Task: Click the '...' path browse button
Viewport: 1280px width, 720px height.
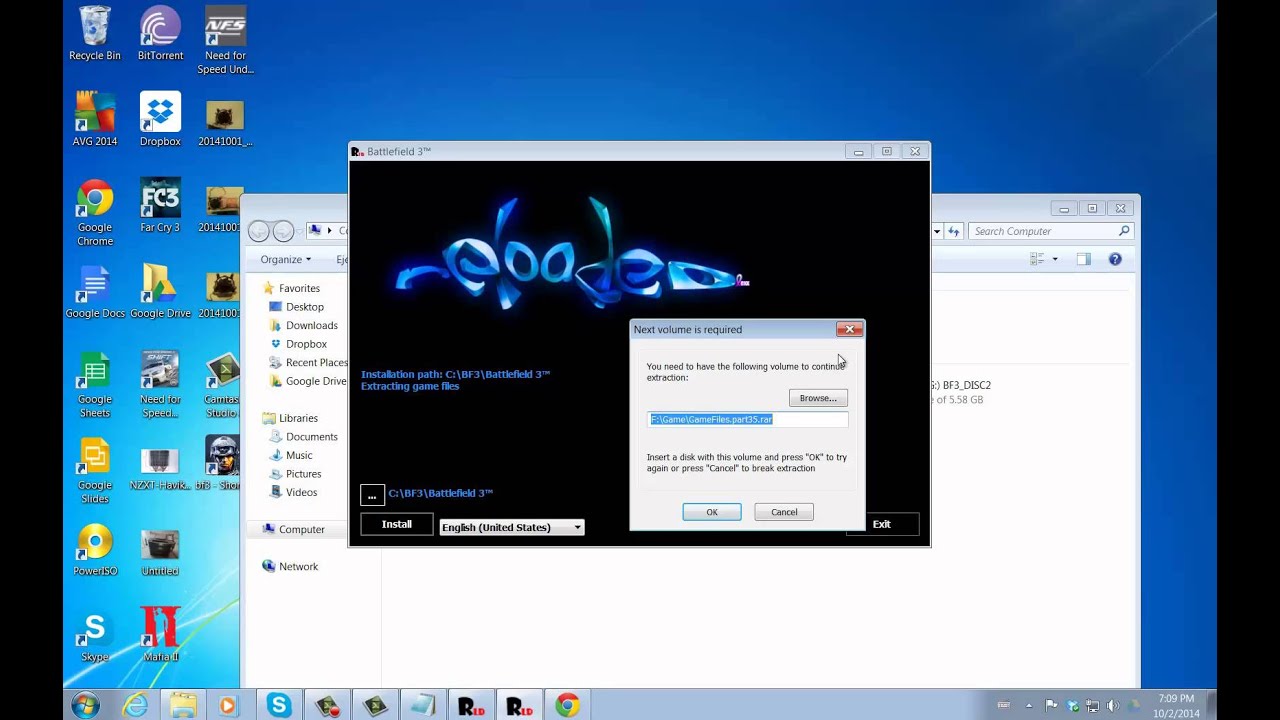Action: [372, 494]
